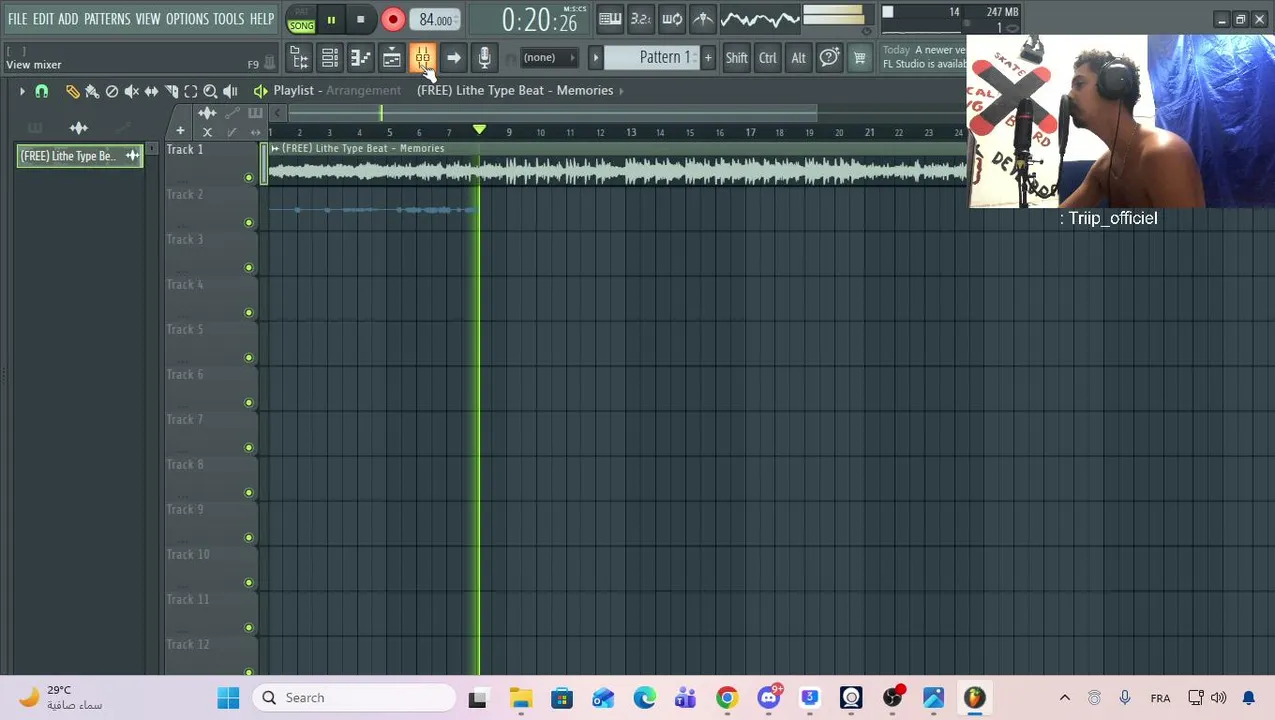
Task: Click the playlist horizontal scrollbar
Action: point(552,113)
